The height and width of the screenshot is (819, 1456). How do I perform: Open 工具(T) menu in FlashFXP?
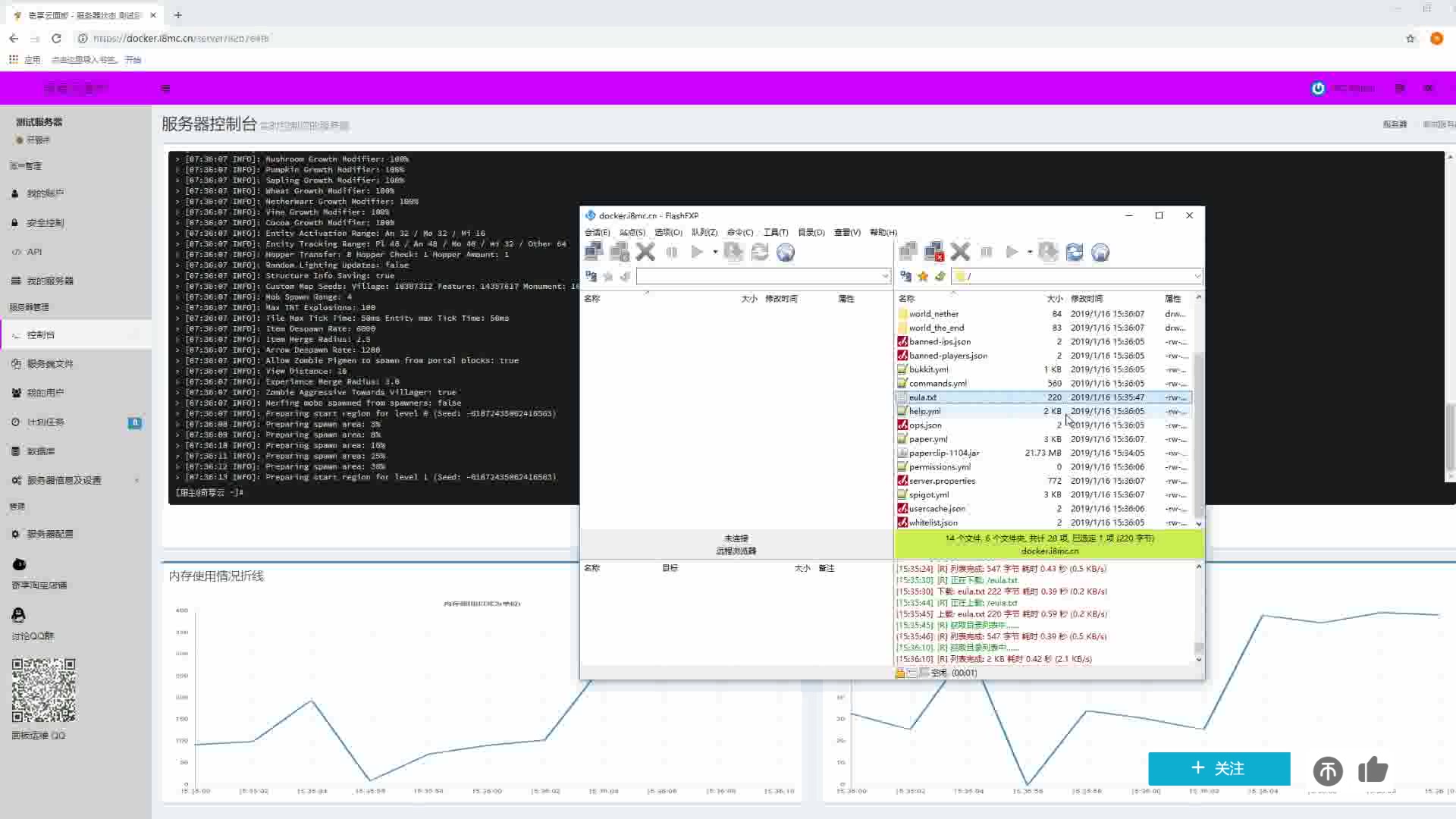(776, 232)
